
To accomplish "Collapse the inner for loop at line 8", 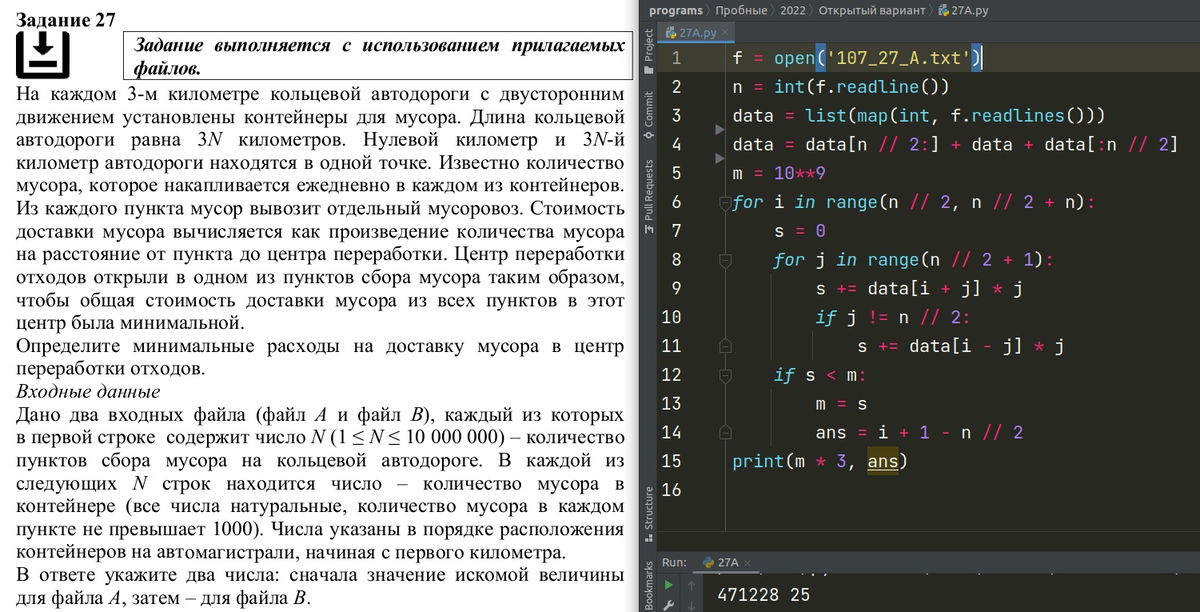I will 725,260.
